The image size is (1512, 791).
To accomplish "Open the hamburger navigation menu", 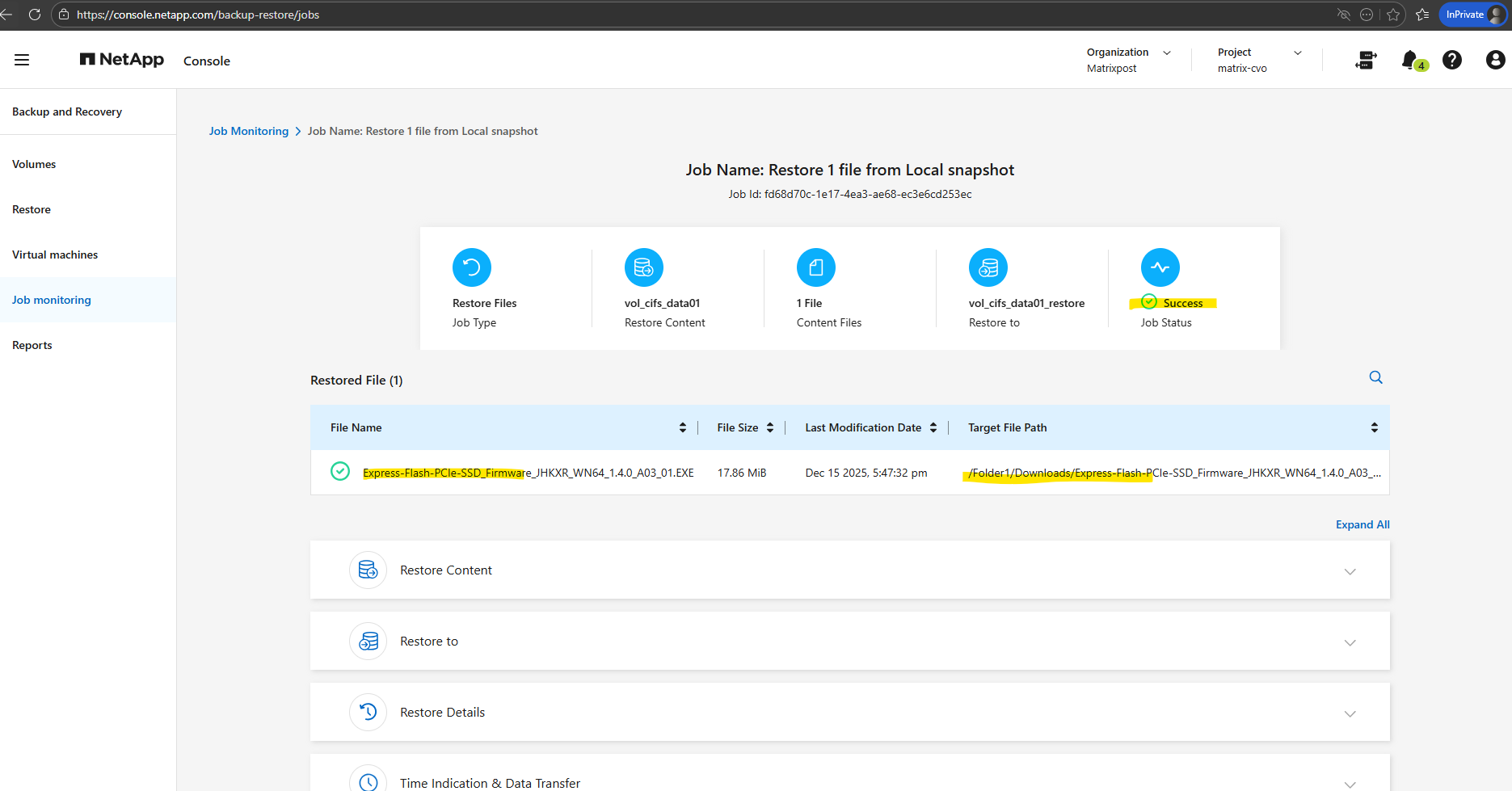I will 22,60.
